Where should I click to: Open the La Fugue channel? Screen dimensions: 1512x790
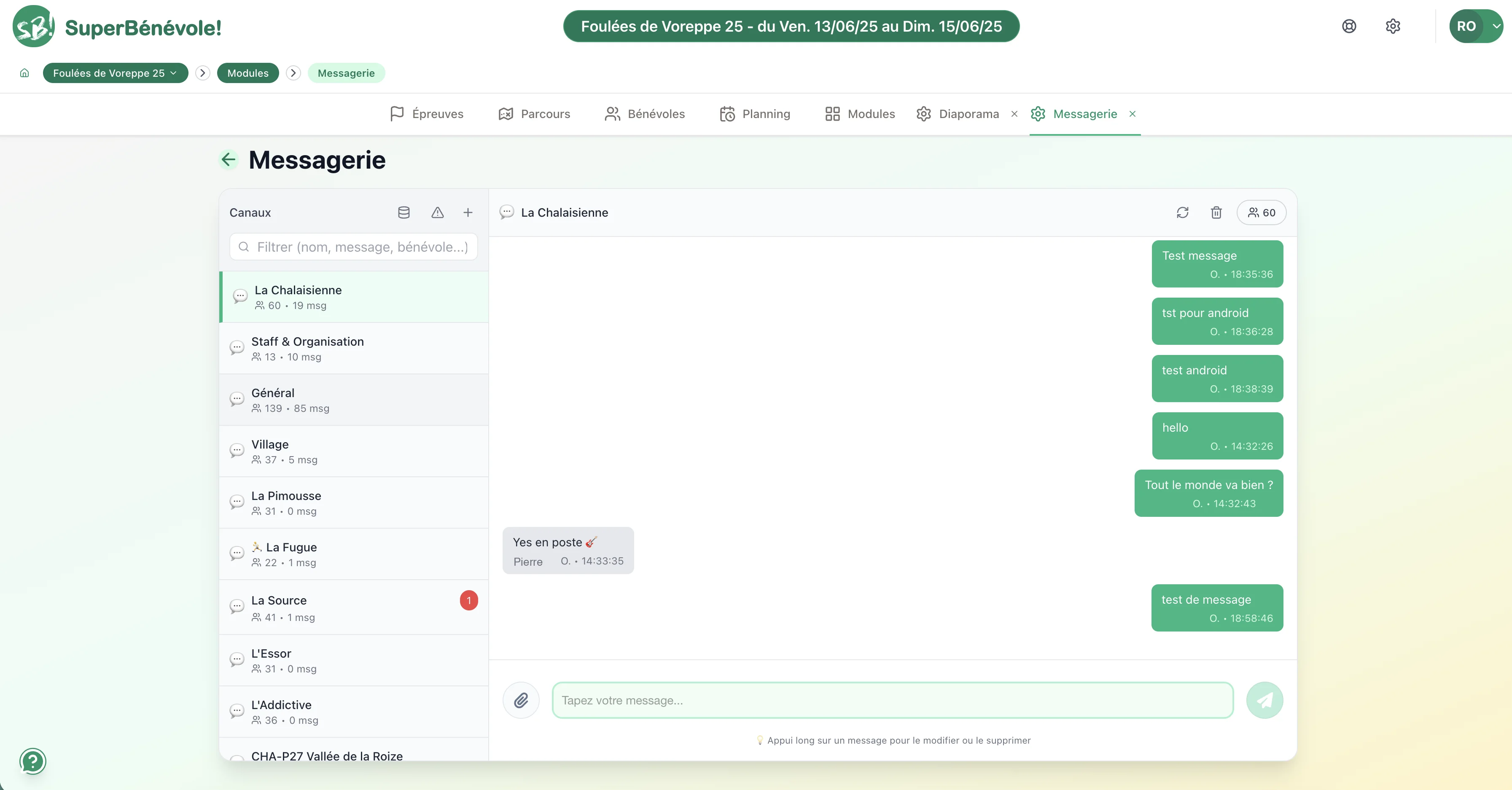point(354,554)
